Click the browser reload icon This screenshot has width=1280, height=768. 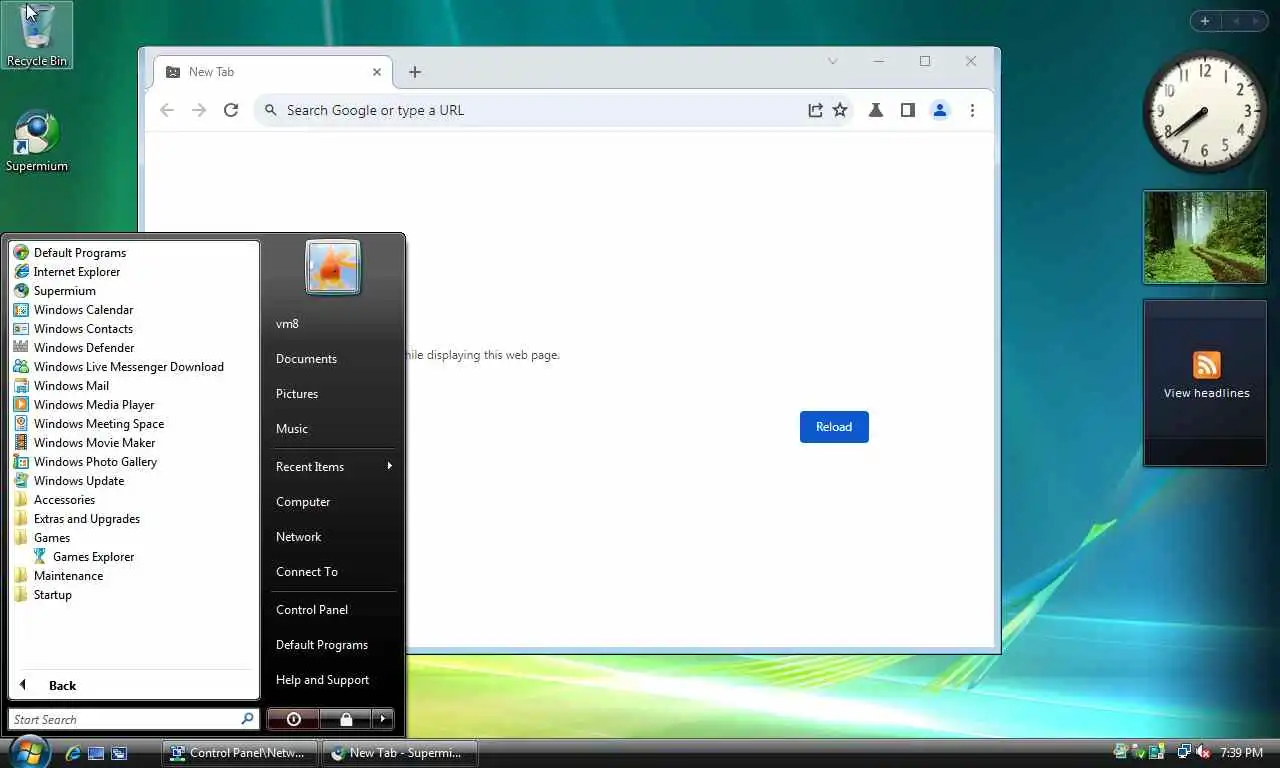pyautogui.click(x=231, y=110)
